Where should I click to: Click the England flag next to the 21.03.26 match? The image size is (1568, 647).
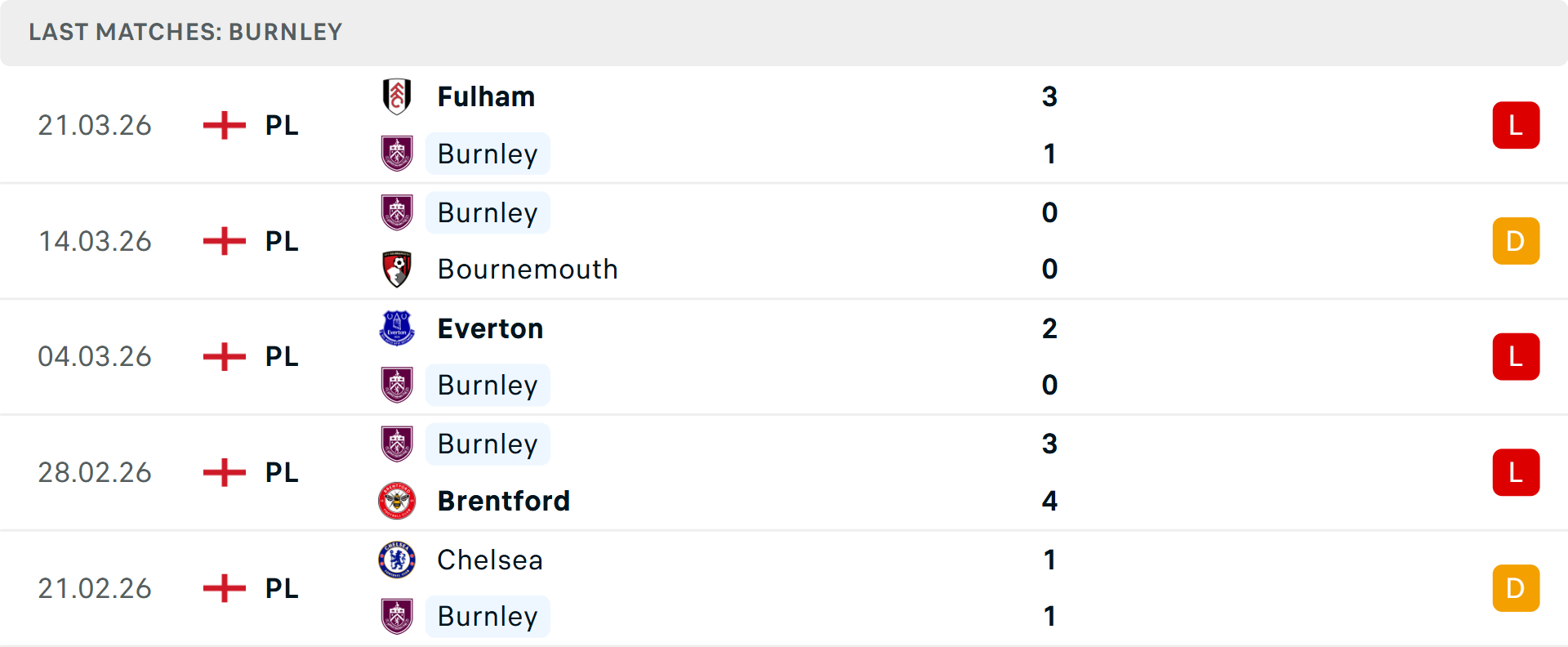coord(223,125)
